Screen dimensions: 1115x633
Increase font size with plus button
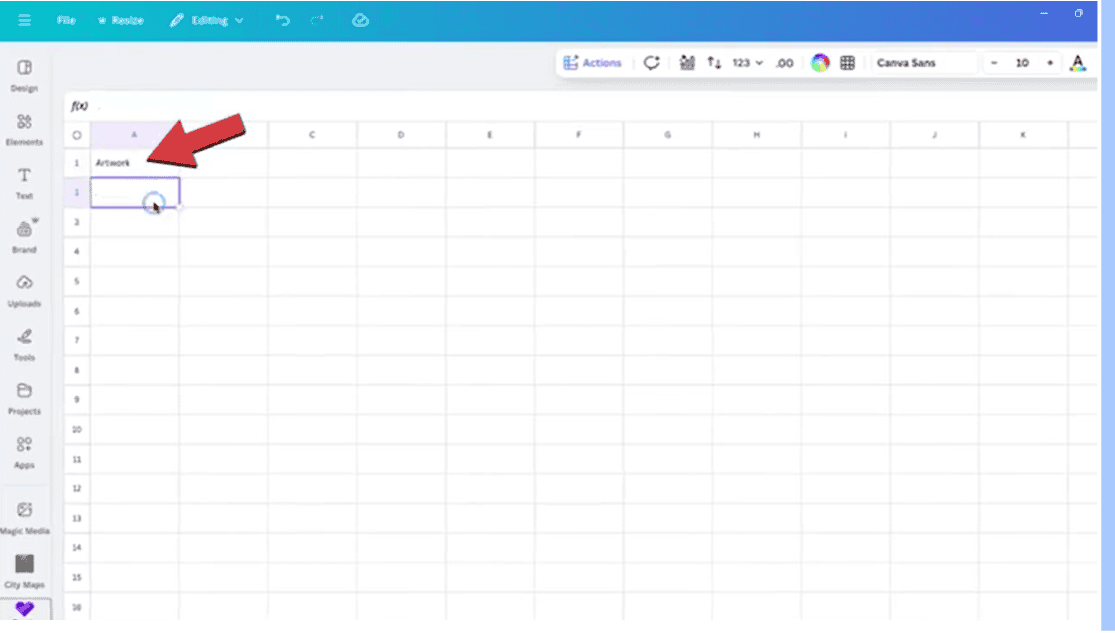click(1050, 63)
